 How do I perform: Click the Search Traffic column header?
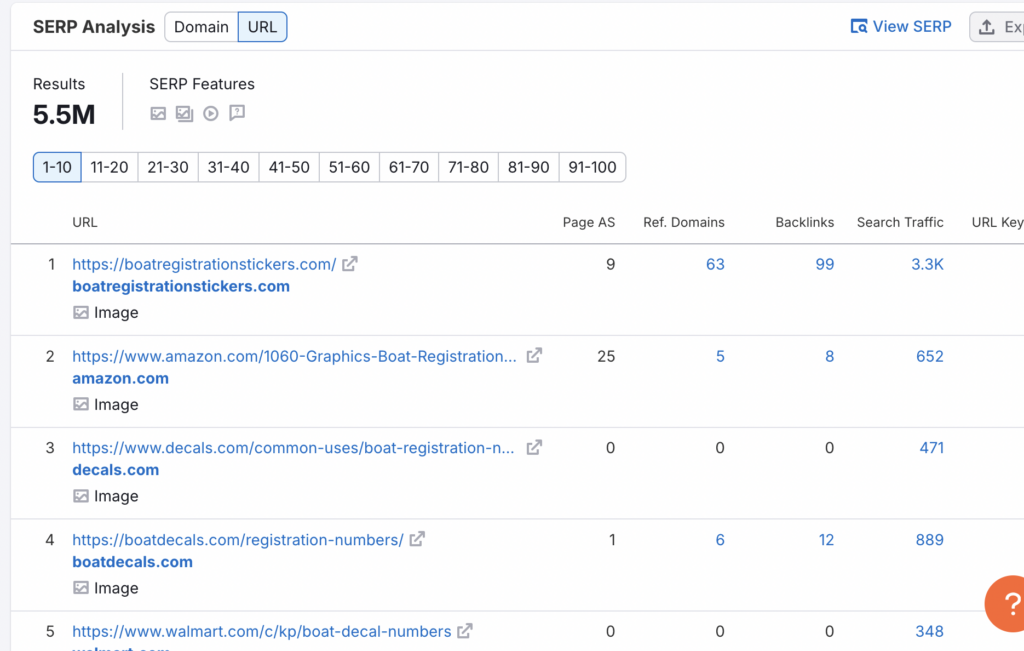[x=900, y=222]
